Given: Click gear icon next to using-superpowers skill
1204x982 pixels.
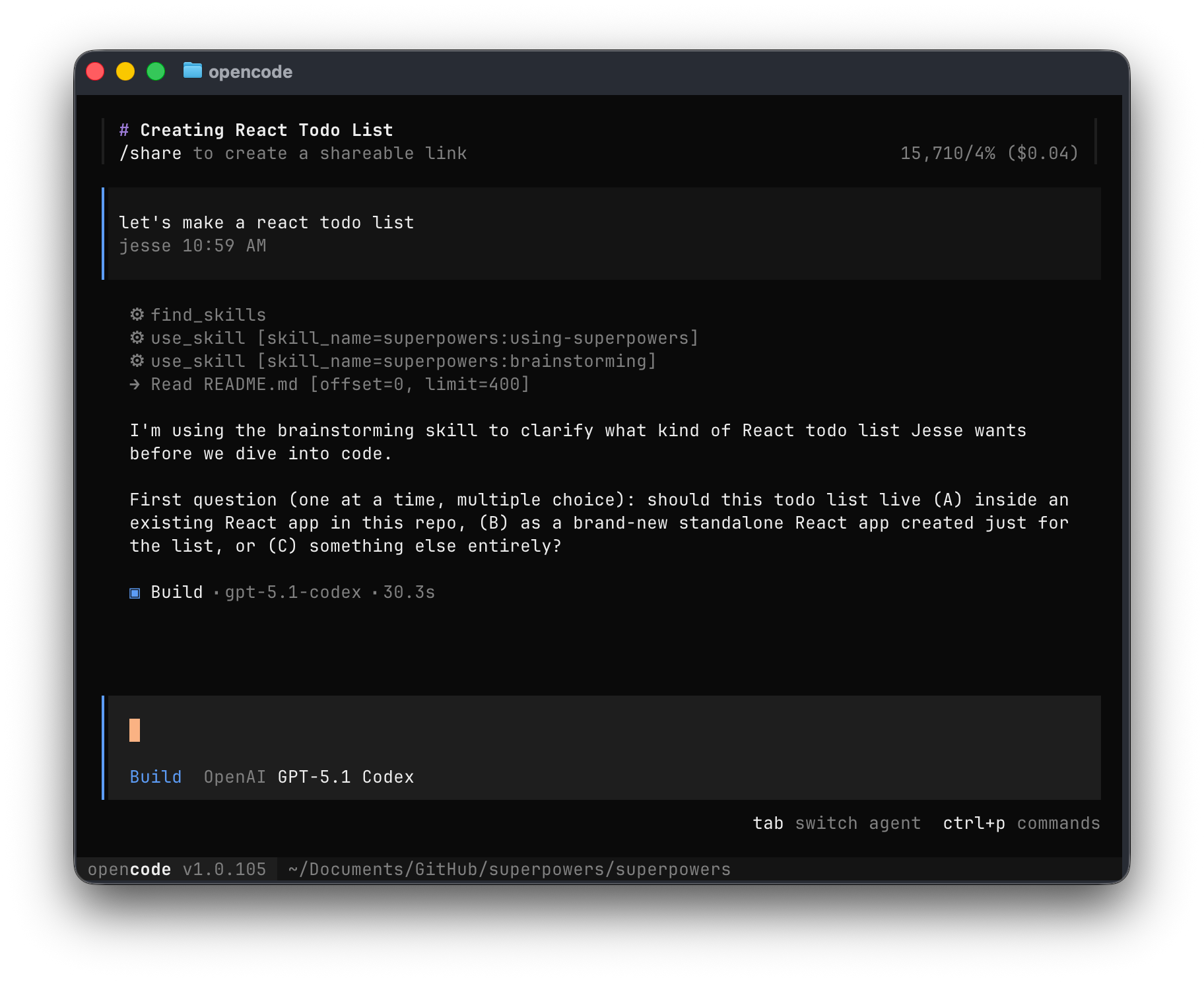Looking at the screenshot, I should (137, 338).
